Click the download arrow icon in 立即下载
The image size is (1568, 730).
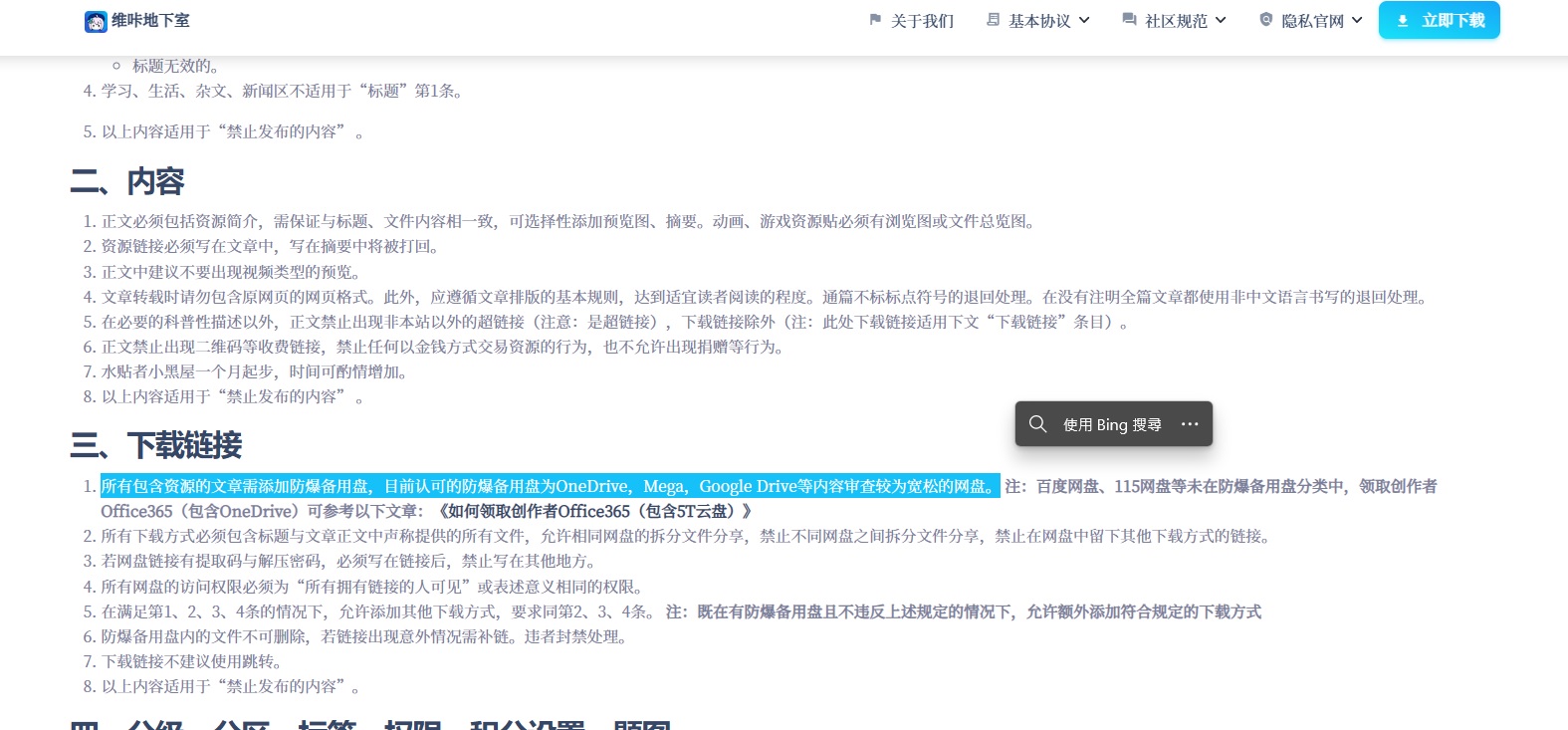tap(1403, 21)
